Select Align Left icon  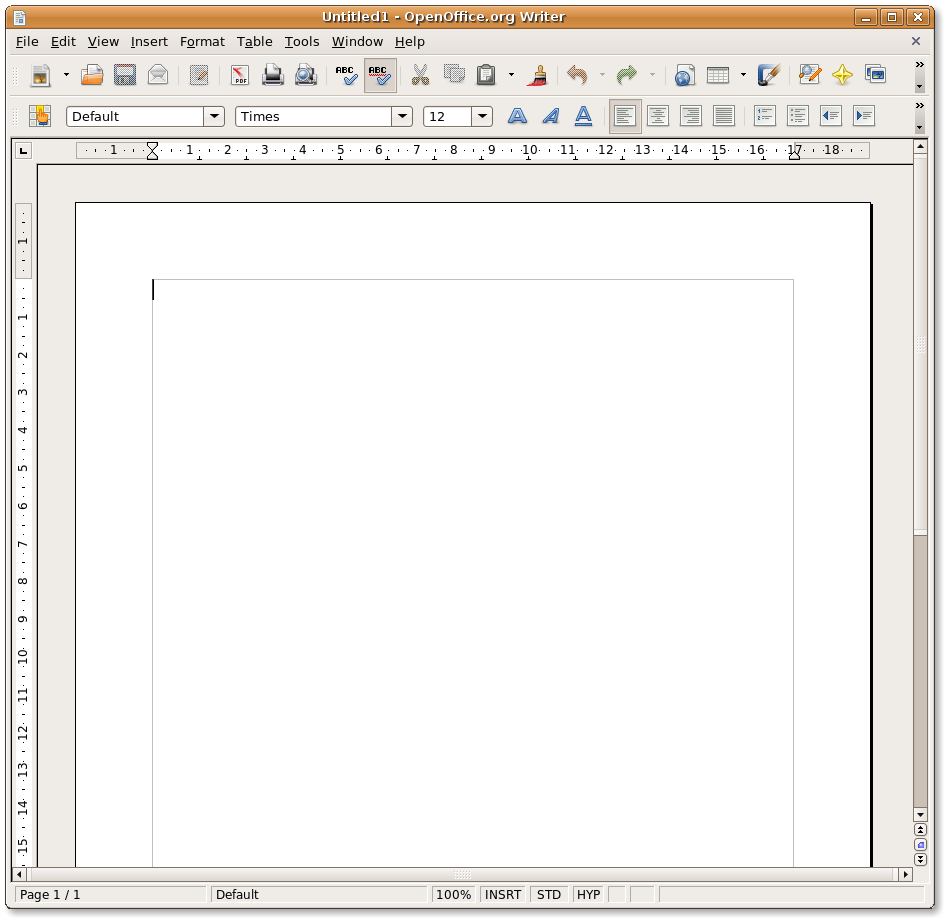click(625, 116)
